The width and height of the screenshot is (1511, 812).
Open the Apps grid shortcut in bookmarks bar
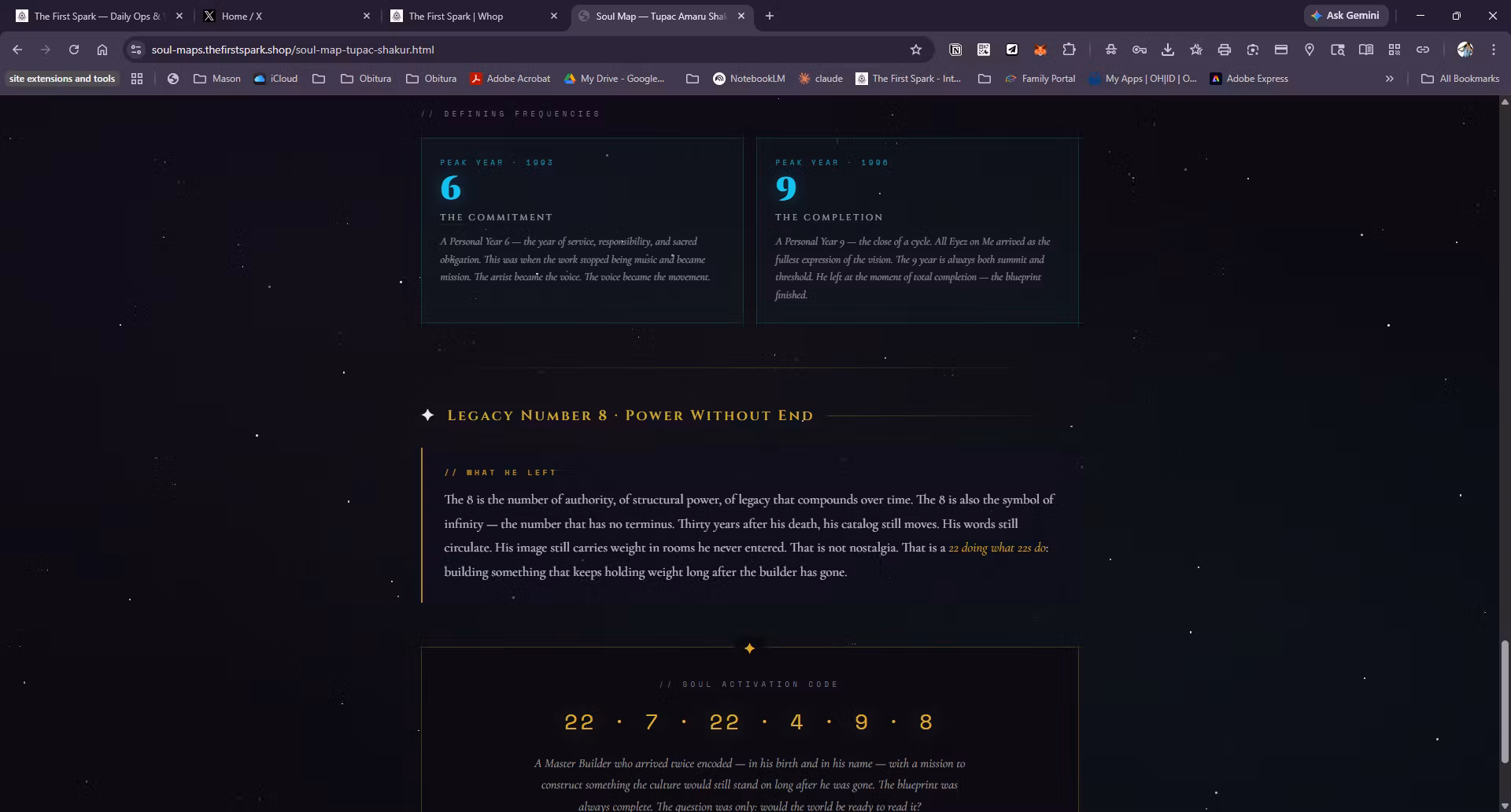click(x=137, y=79)
